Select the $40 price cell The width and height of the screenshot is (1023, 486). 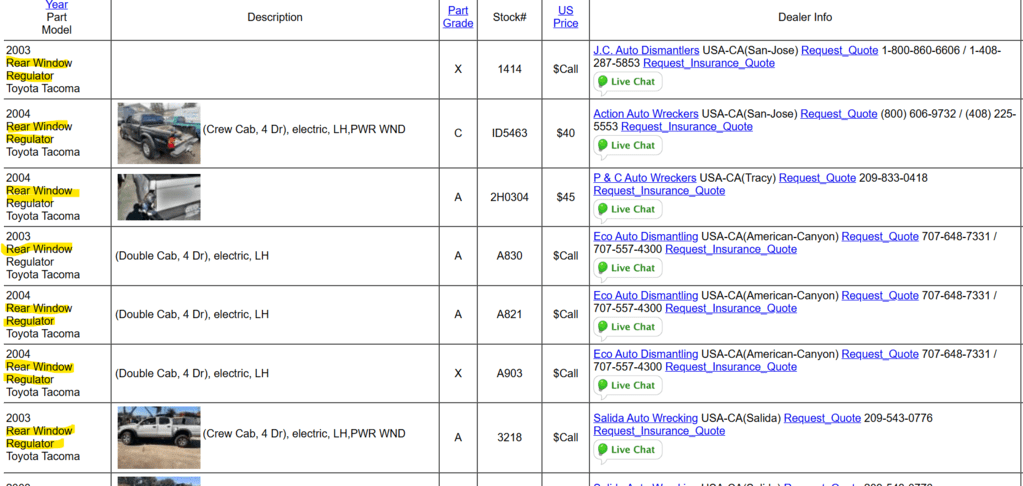pos(566,133)
